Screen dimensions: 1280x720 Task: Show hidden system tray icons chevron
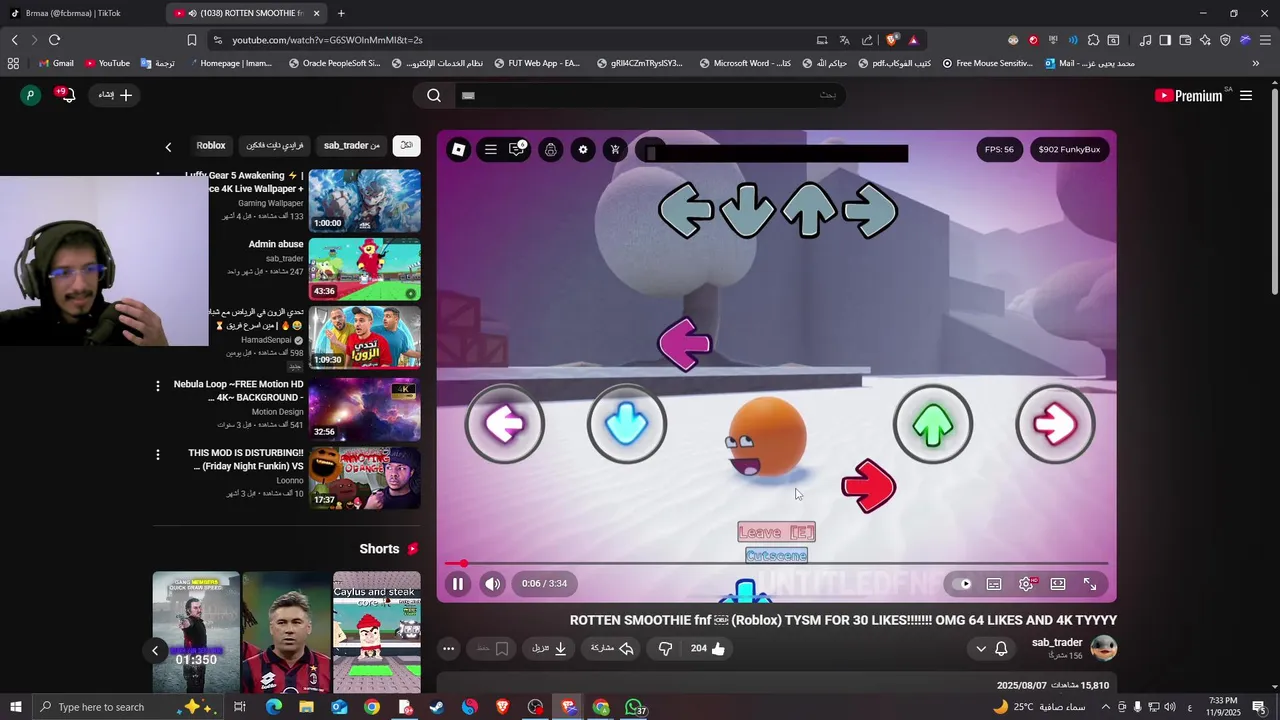(x=1105, y=707)
